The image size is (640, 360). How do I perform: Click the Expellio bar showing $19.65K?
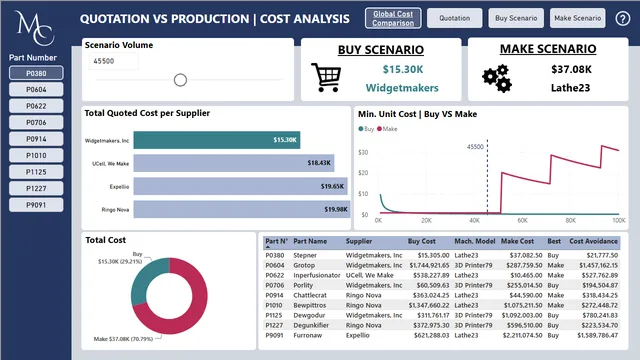(240, 186)
